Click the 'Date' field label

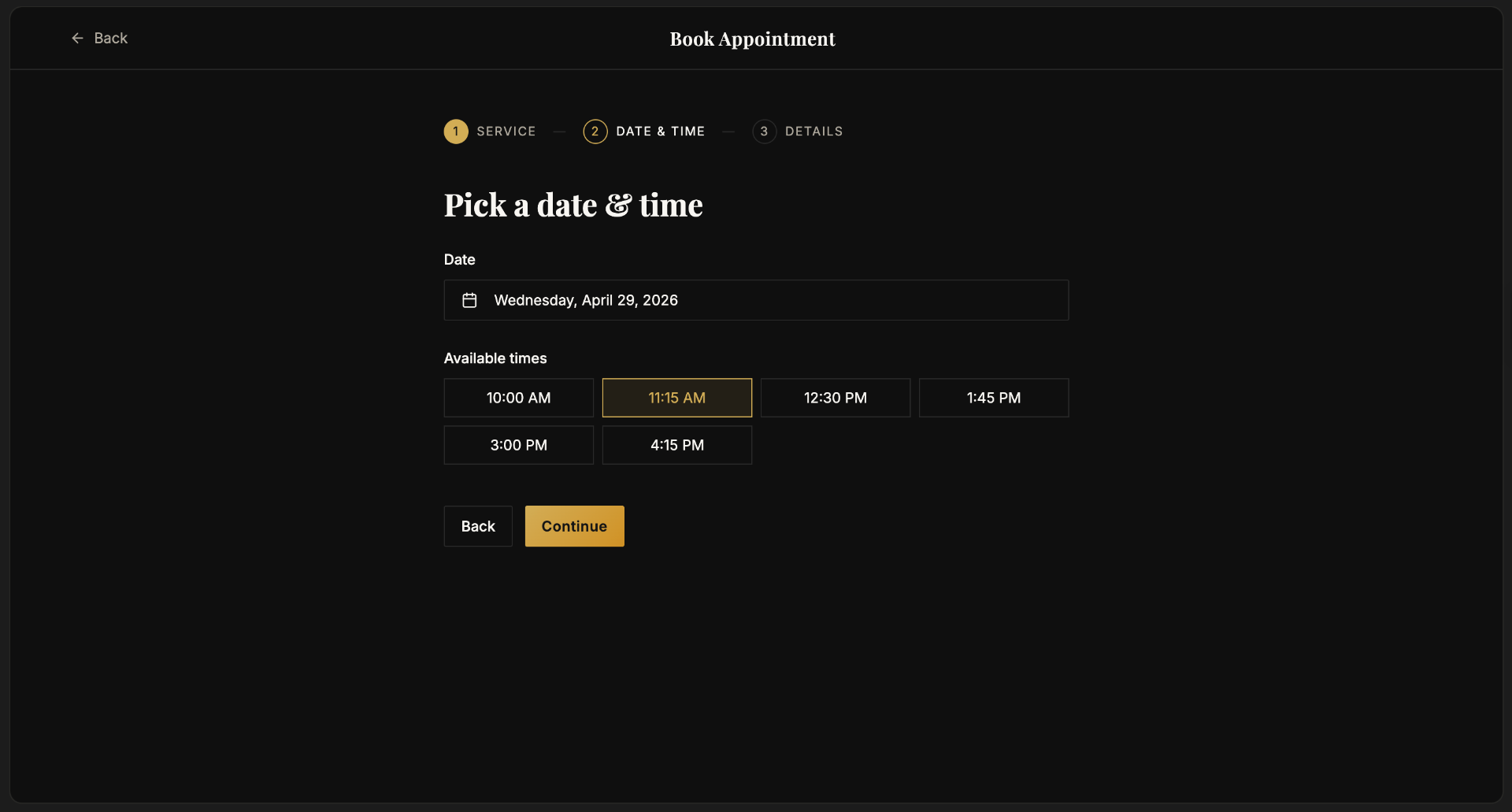[x=460, y=259]
